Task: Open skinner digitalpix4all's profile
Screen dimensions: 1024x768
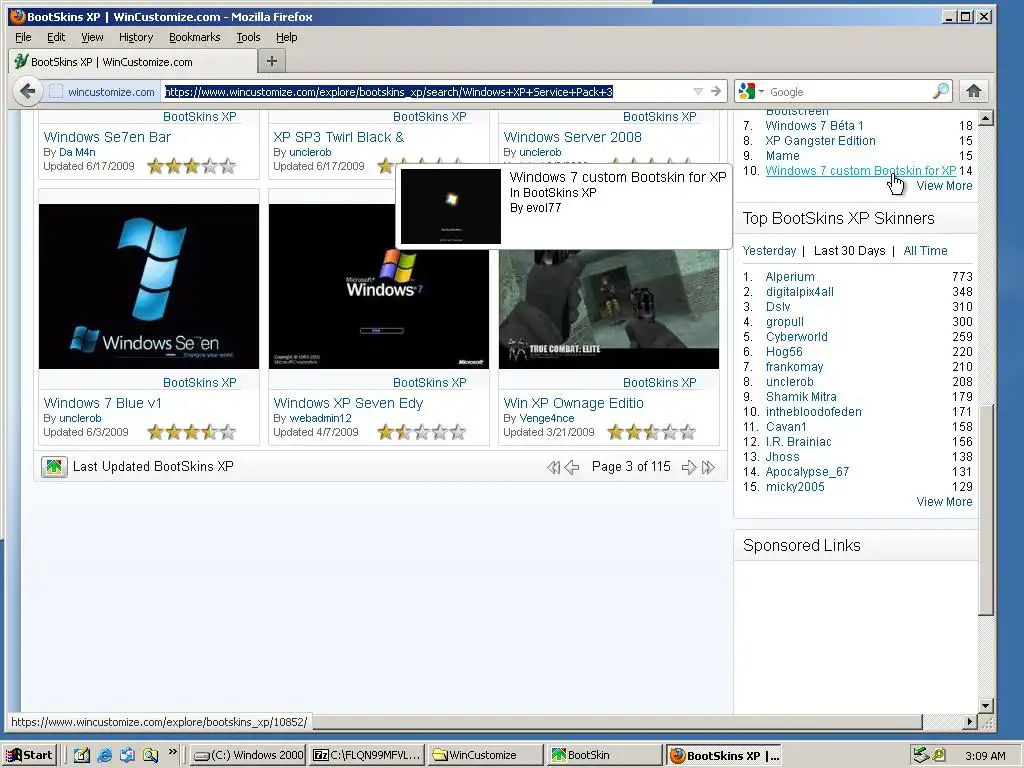Action: 799,292
